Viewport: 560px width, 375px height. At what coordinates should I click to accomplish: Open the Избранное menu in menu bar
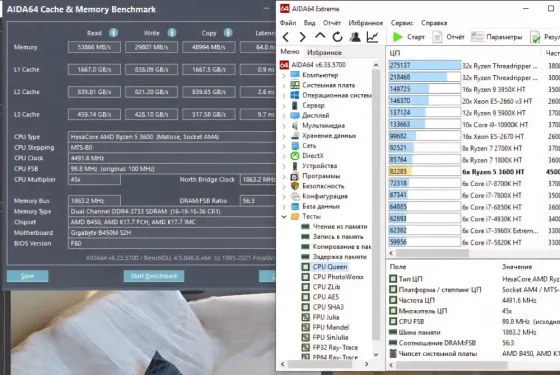pos(366,23)
